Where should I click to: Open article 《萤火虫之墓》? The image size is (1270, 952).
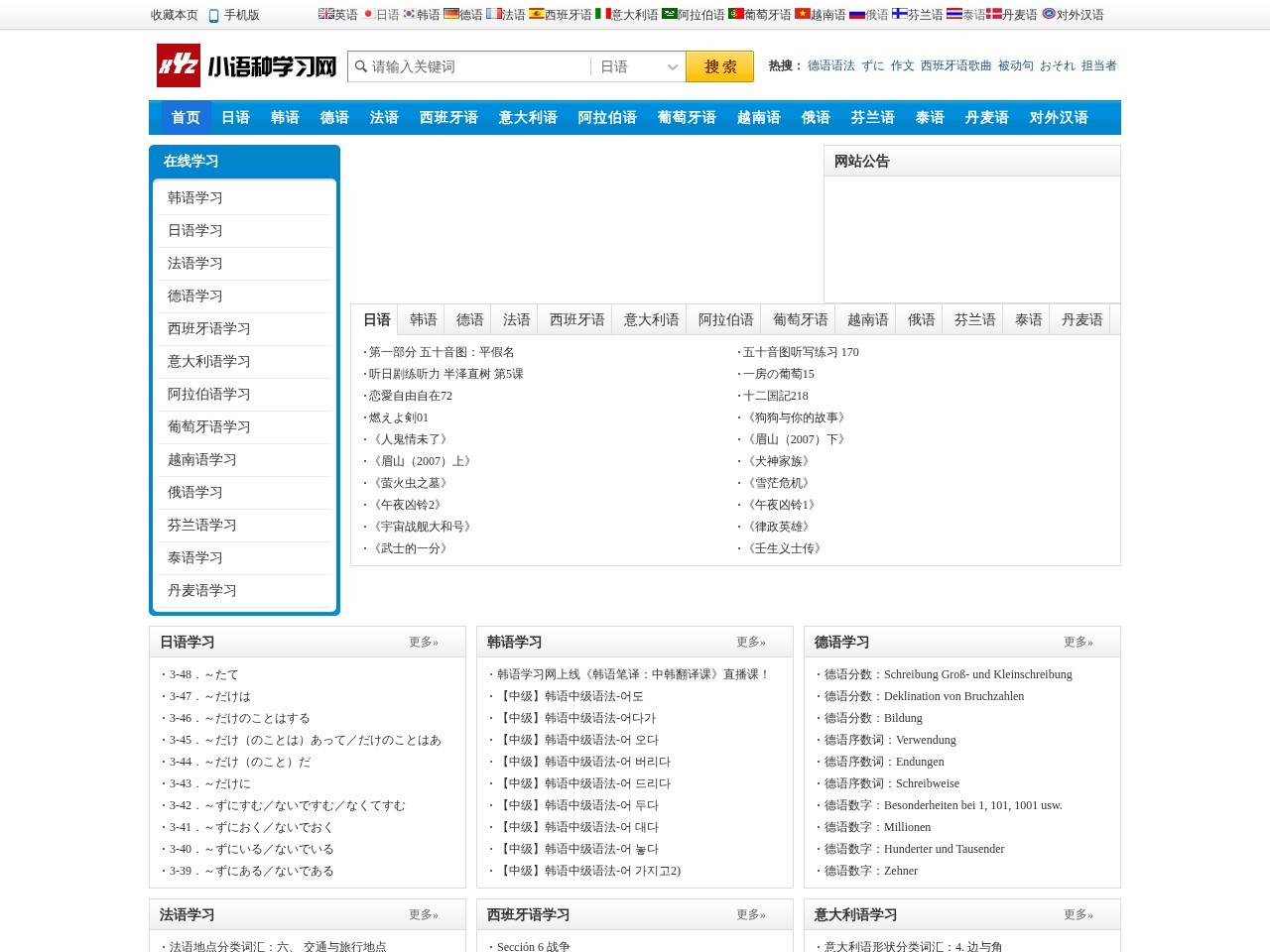tap(411, 483)
